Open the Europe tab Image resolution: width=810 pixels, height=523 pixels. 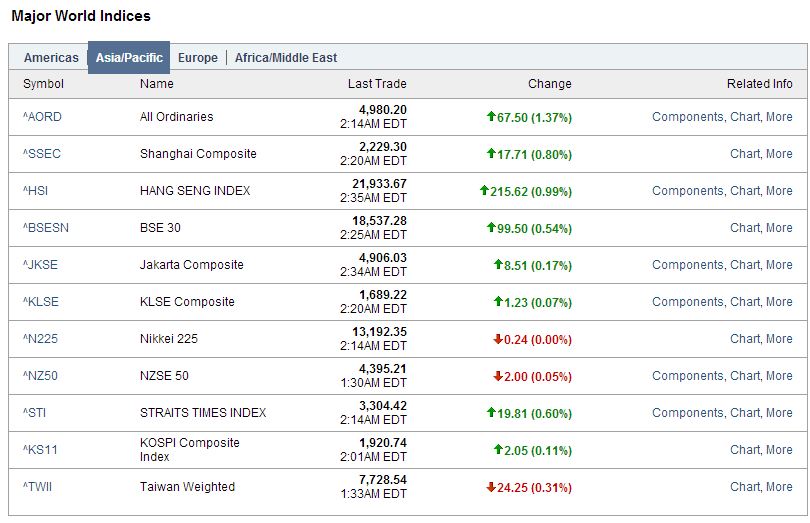click(x=197, y=58)
